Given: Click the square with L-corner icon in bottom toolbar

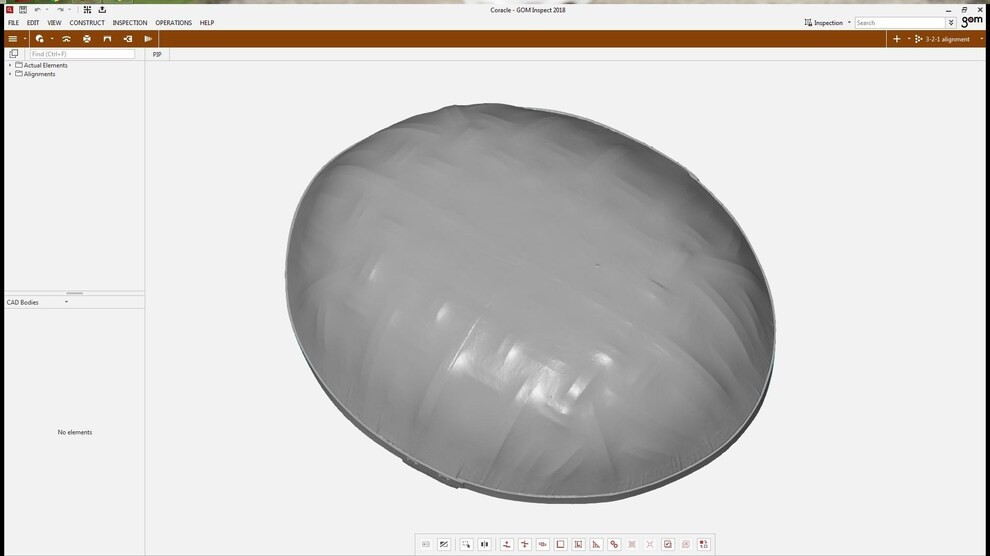Looking at the screenshot, I should pos(578,544).
